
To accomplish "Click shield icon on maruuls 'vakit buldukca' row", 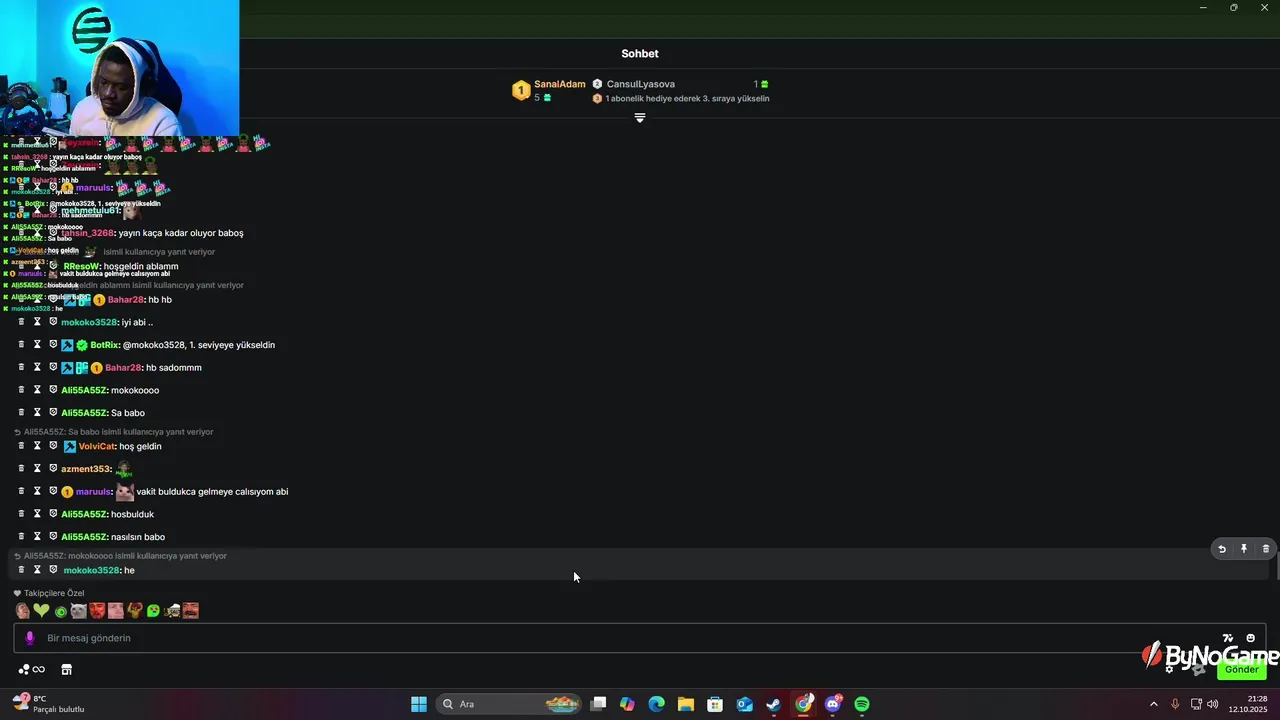I will coord(53,491).
